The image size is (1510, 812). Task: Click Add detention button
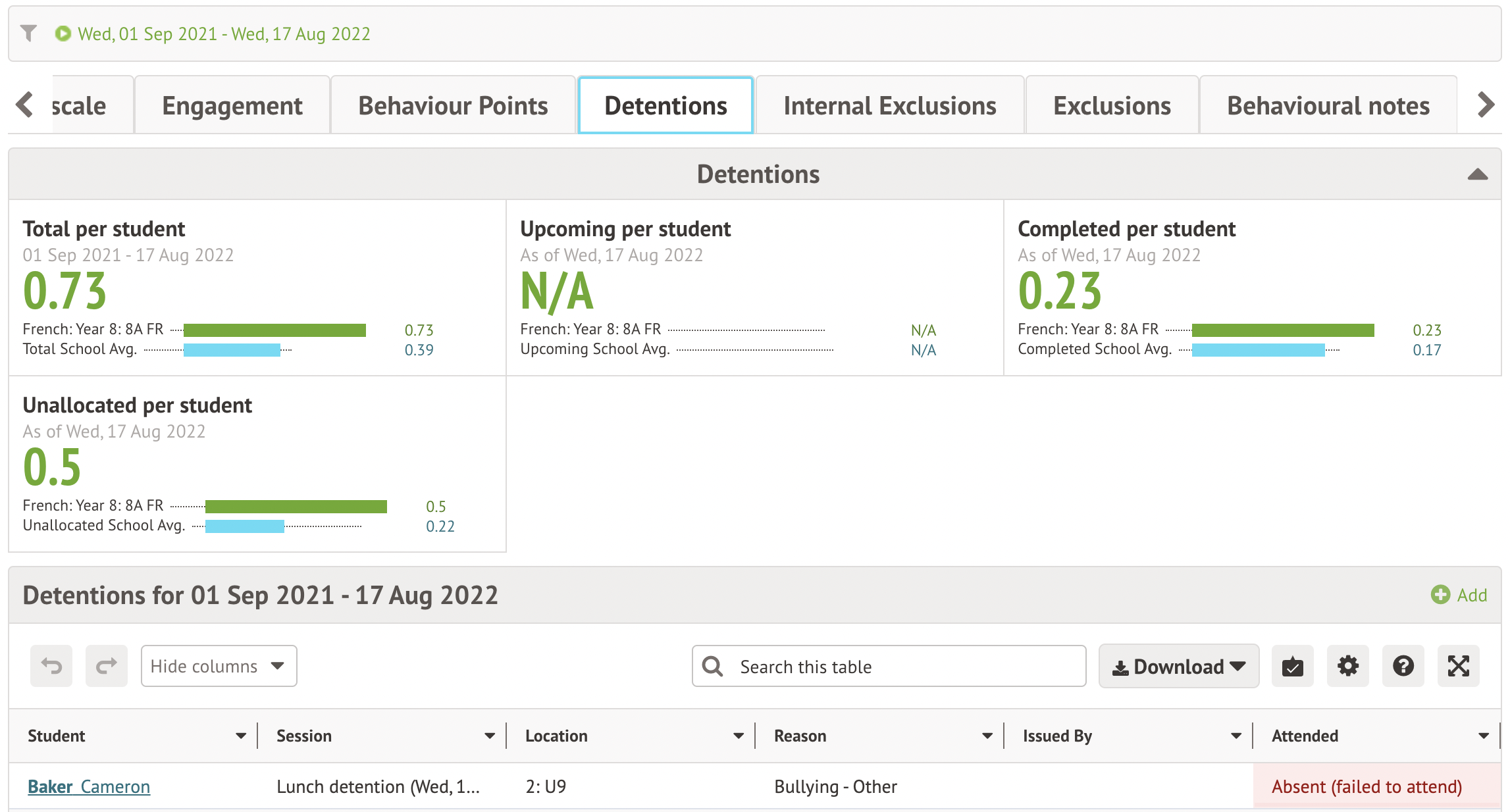(x=1459, y=595)
